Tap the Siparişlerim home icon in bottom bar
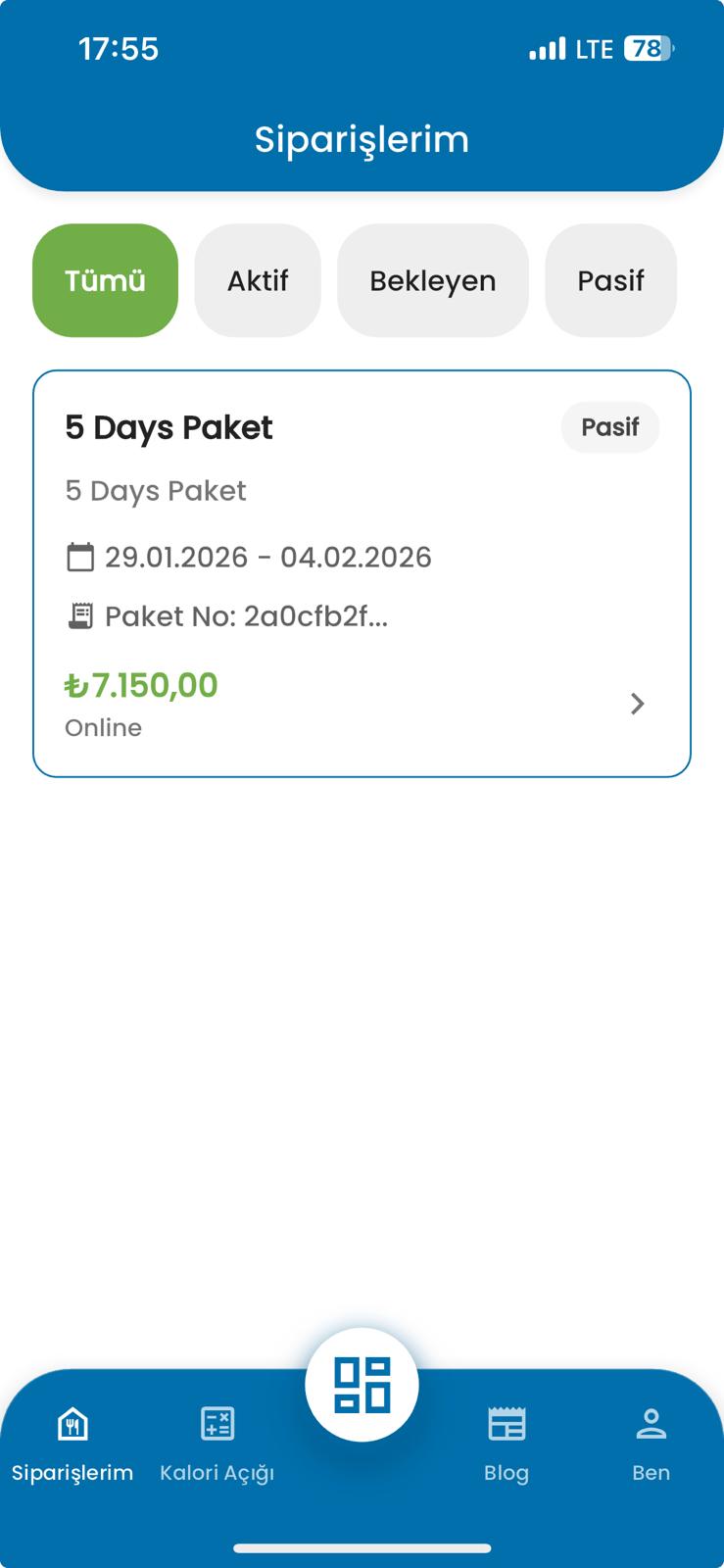This screenshot has height=1568, width=724. 72,1423
